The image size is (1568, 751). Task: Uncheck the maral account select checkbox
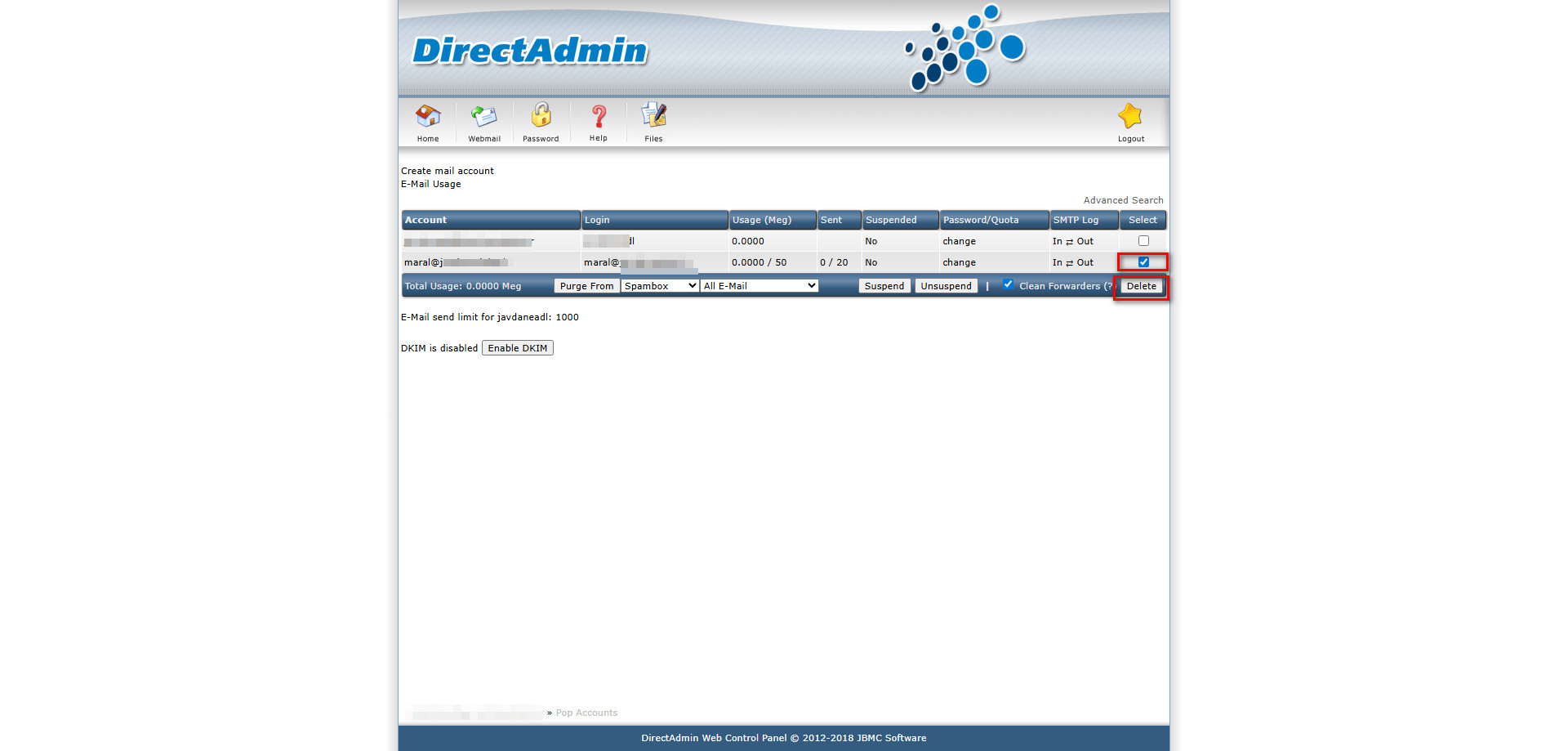[x=1143, y=262]
